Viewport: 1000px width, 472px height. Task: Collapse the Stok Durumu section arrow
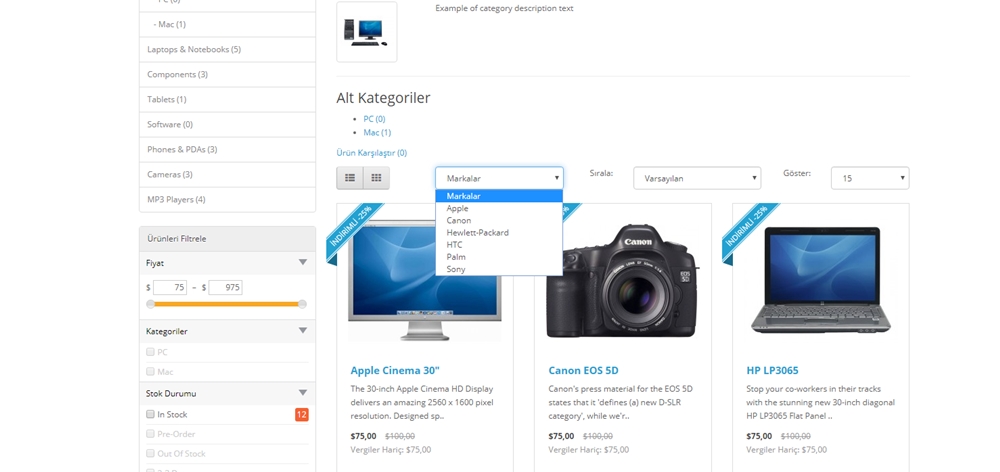[x=303, y=393]
